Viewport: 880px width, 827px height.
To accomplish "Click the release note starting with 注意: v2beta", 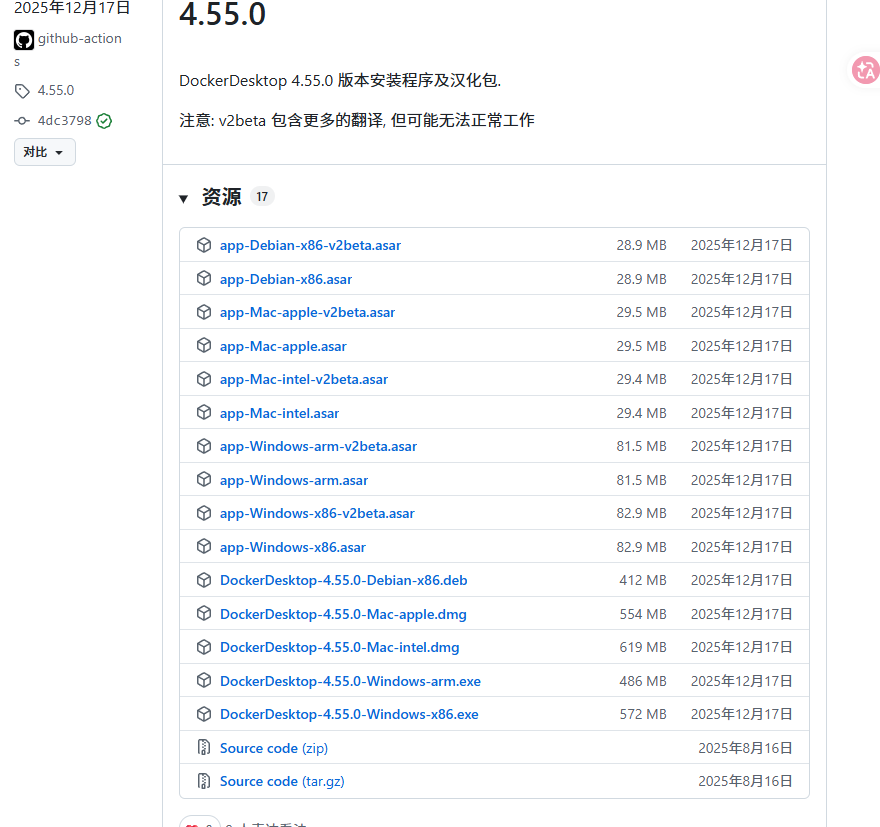I will point(357,120).
